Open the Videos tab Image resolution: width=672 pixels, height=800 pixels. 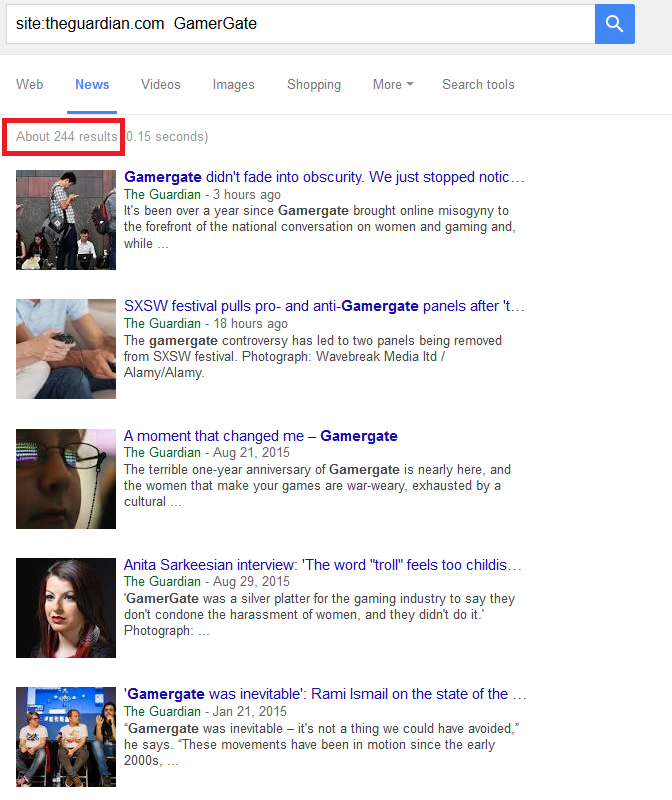161,84
